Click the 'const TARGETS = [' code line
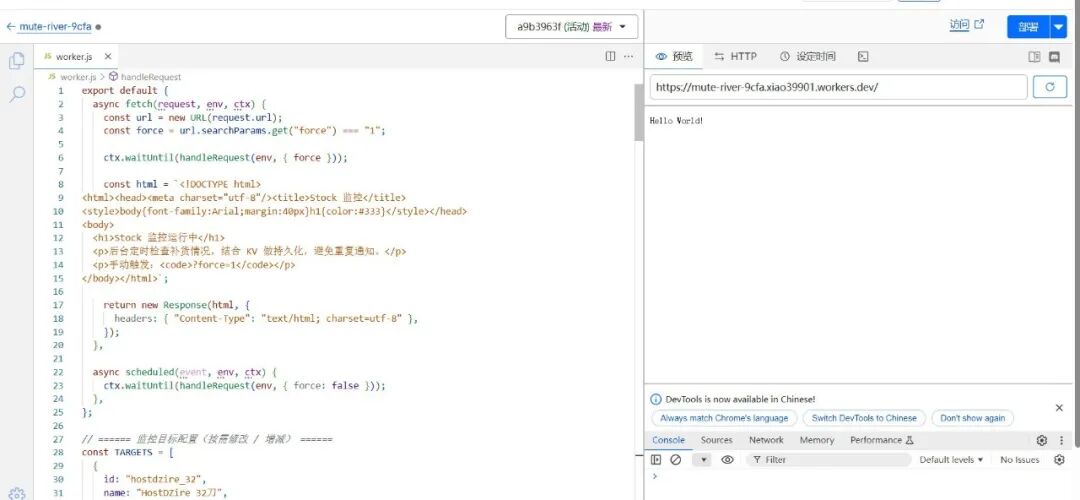Screen dimensions: 1080x500 tap(127, 452)
